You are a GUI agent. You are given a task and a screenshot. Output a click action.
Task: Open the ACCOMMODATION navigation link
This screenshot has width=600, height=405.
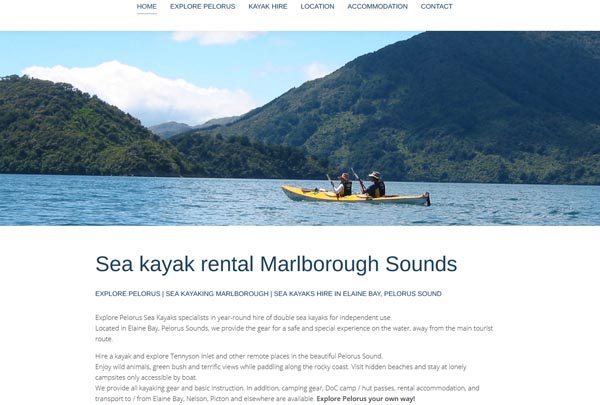[x=377, y=7]
